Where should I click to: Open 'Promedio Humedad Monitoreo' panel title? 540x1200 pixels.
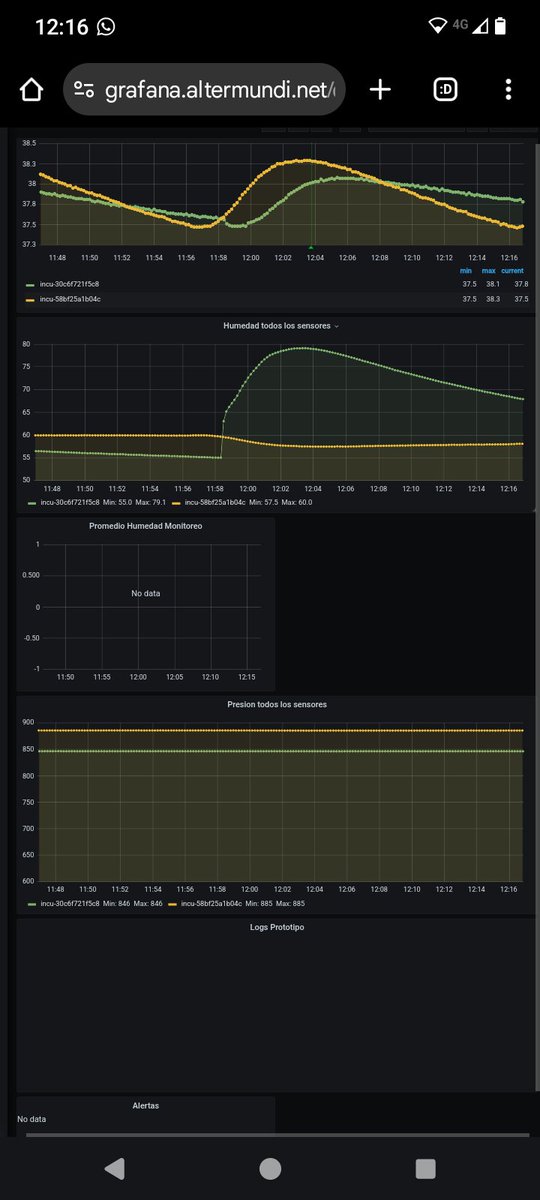146,526
